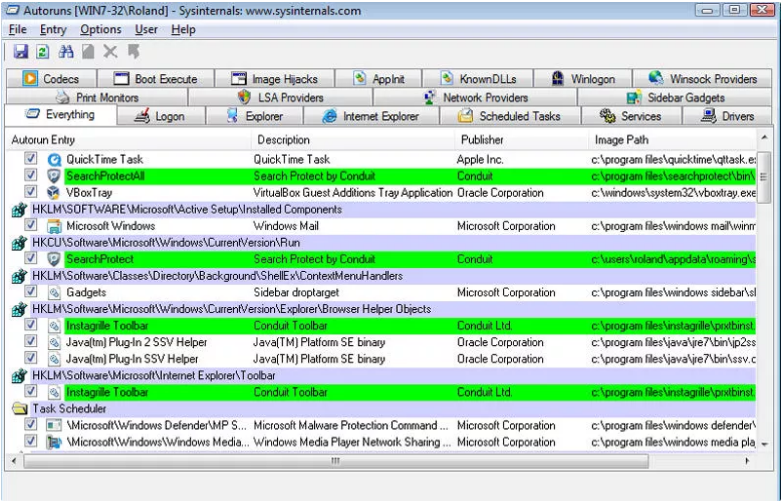
Task: Click the Windows Media task icon
Action: coord(54,442)
